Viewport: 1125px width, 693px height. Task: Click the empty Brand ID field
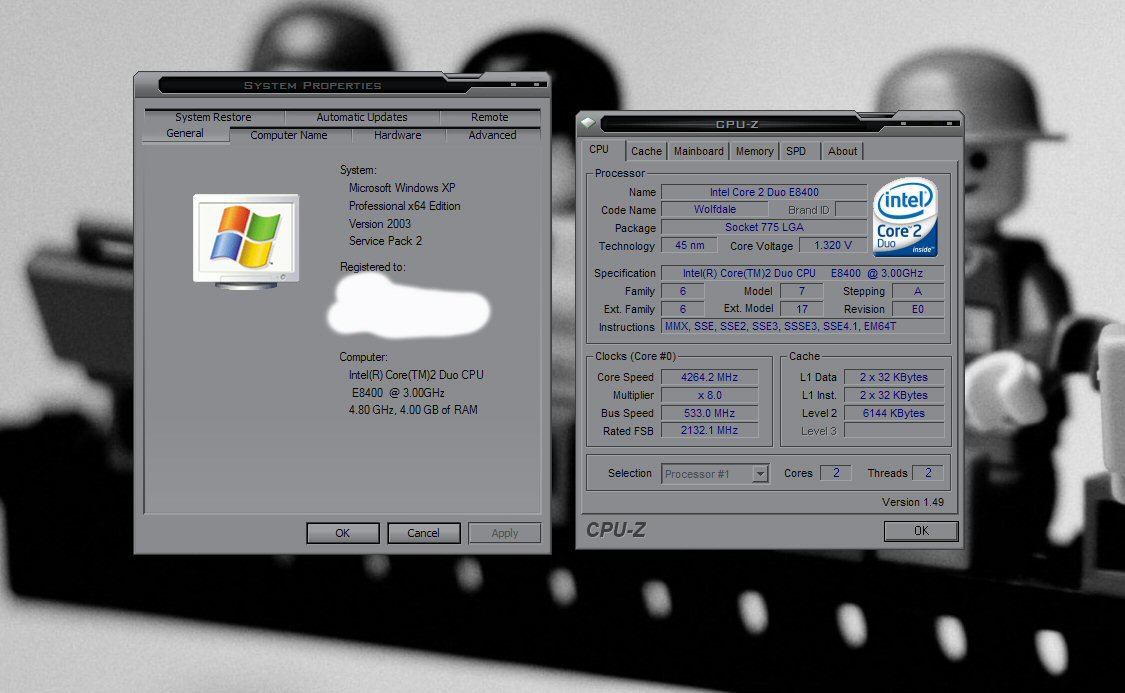point(851,209)
